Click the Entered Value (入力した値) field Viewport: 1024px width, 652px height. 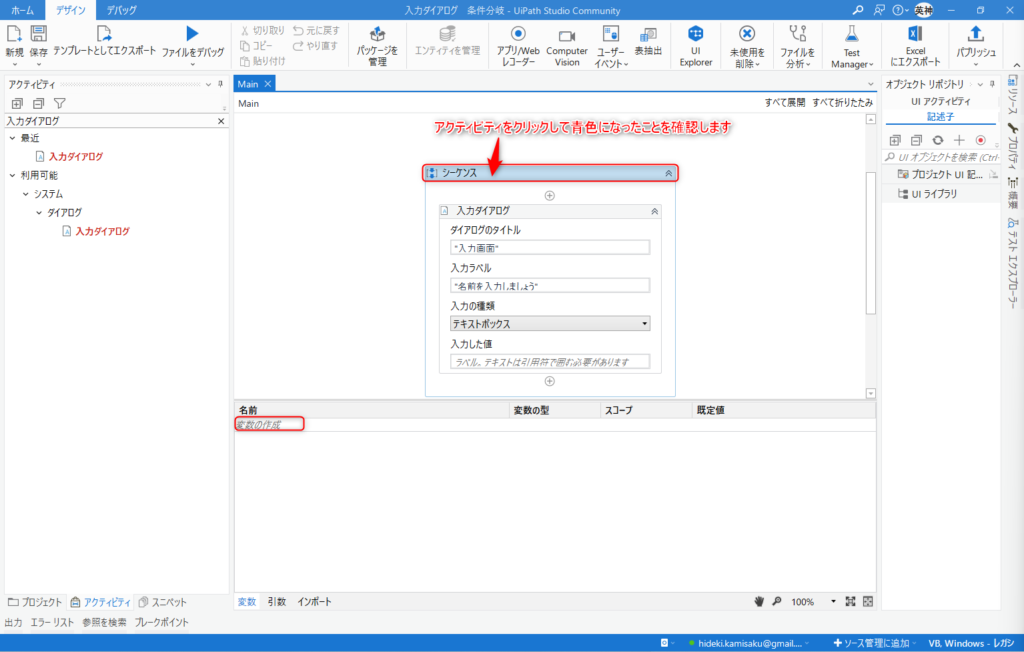[550, 361]
